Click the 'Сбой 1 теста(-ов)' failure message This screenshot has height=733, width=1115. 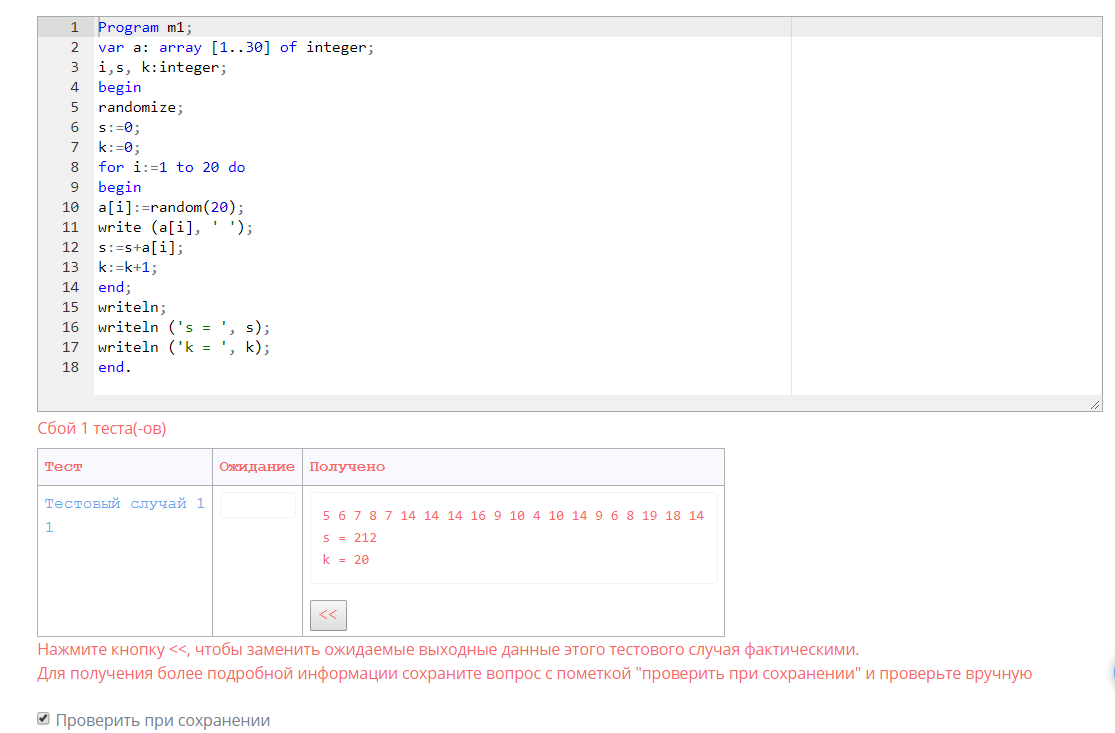point(102,429)
